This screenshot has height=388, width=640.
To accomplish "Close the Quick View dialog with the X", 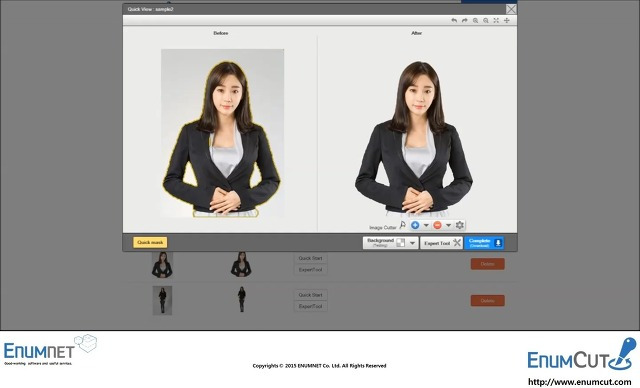I will tap(511, 9).
